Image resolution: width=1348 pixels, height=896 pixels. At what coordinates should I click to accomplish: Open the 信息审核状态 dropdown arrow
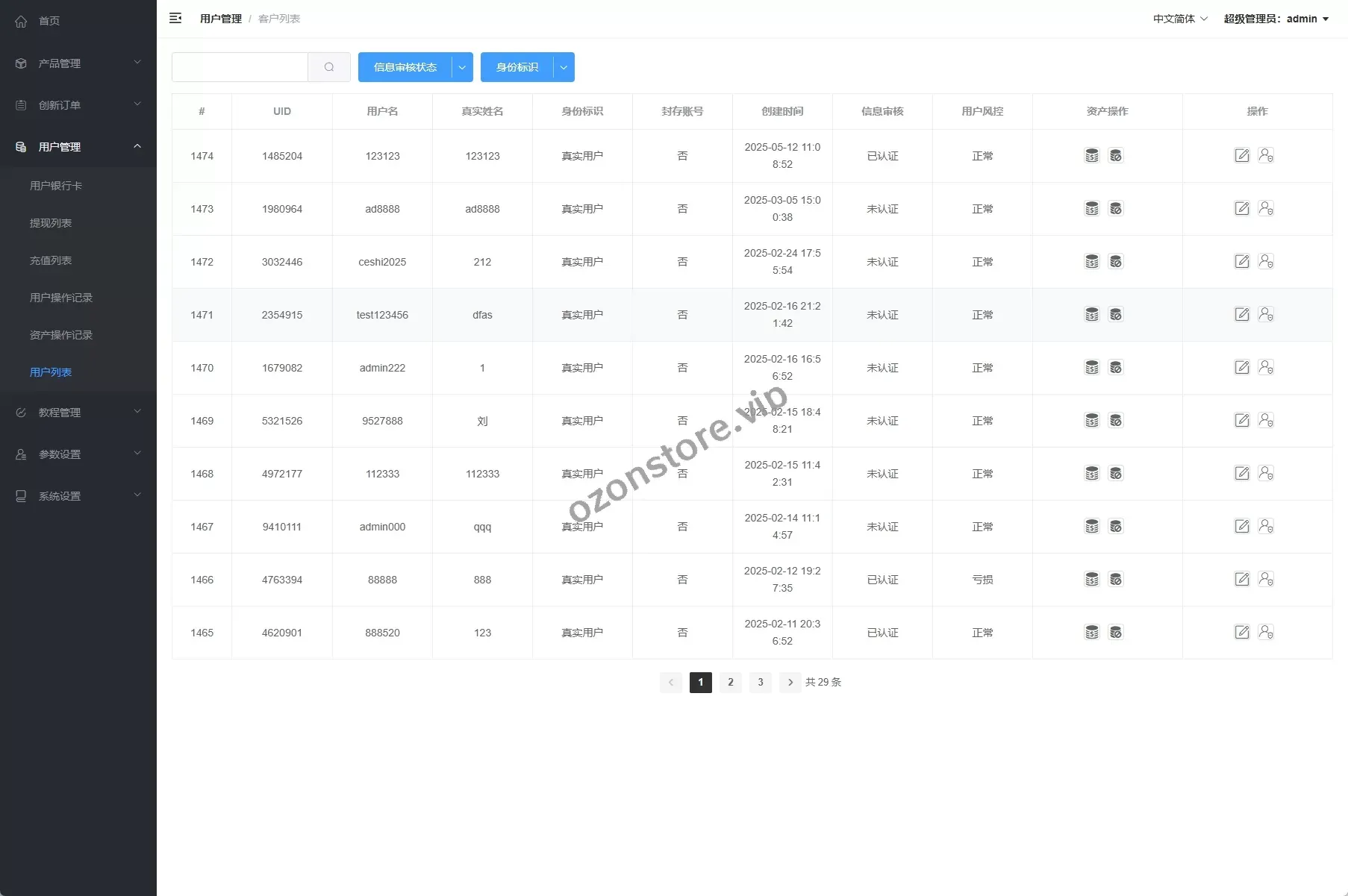pyautogui.click(x=462, y=67)
